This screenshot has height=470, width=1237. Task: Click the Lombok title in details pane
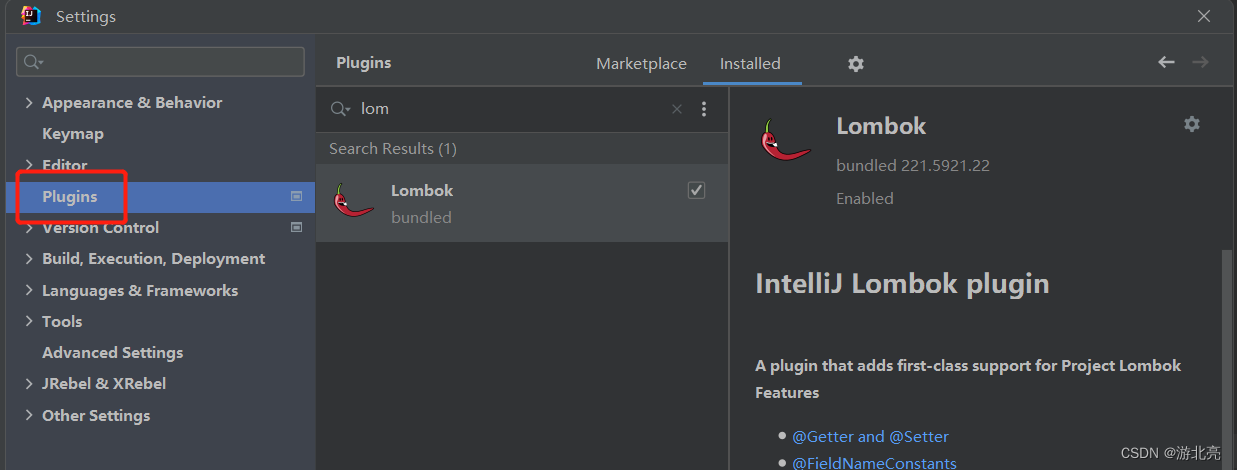tap(881, 126)
